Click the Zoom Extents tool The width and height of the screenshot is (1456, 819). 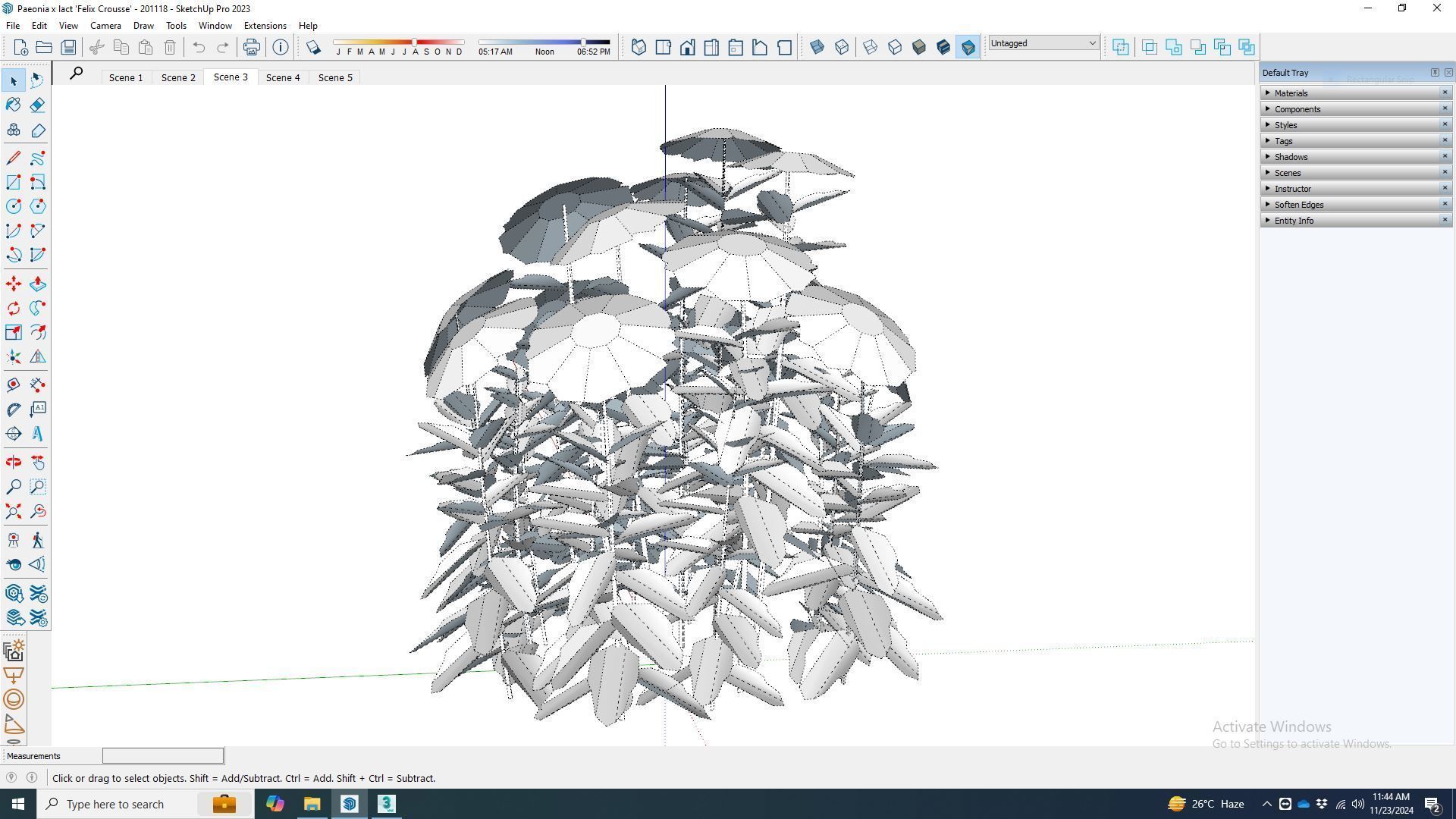(x=14, y=511)
